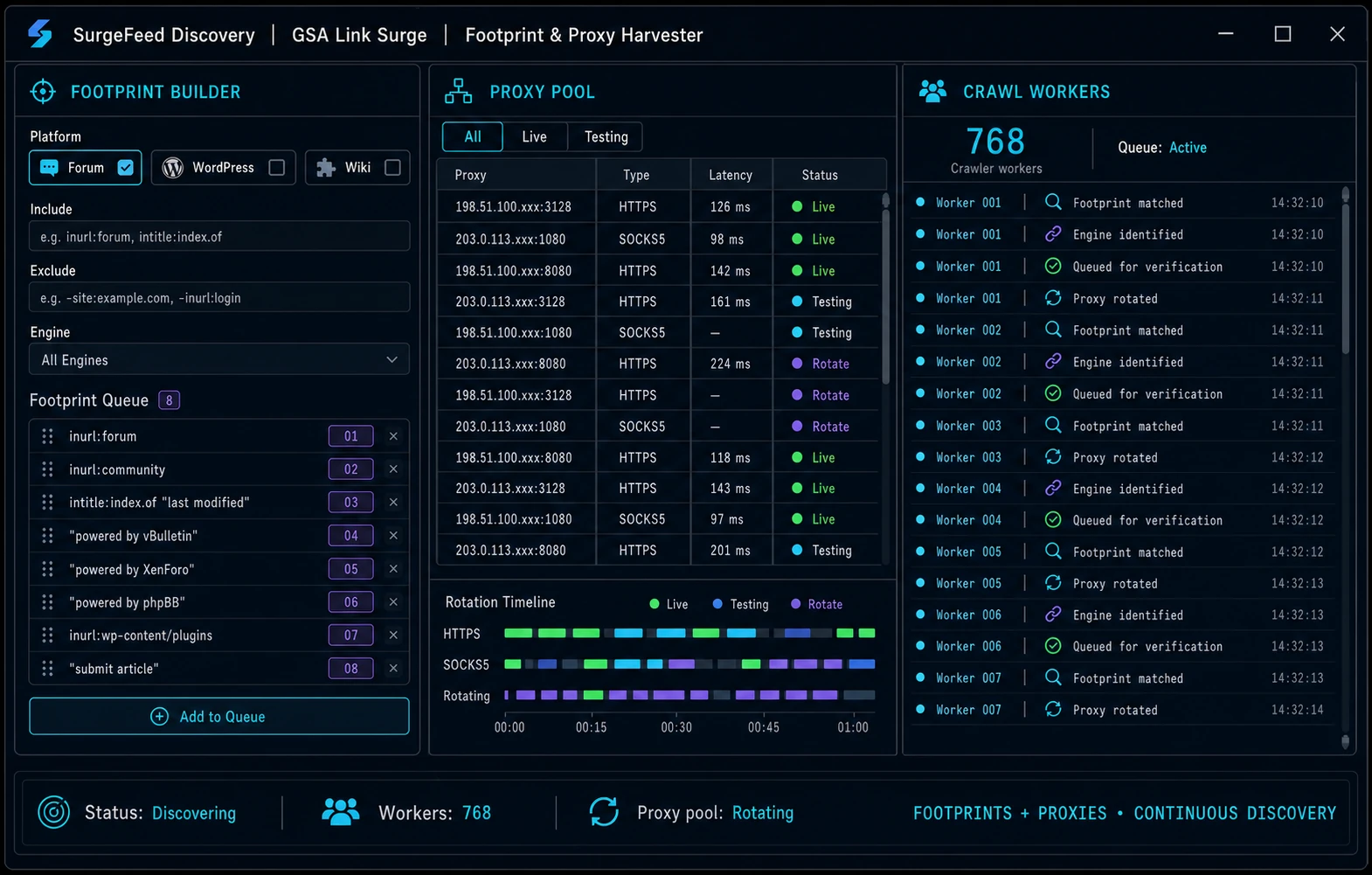Image resolution: width=1372 pixels, height=875 pixels.
Task: Open the All Engines dropdown
Action: click(x=219, y=359)
